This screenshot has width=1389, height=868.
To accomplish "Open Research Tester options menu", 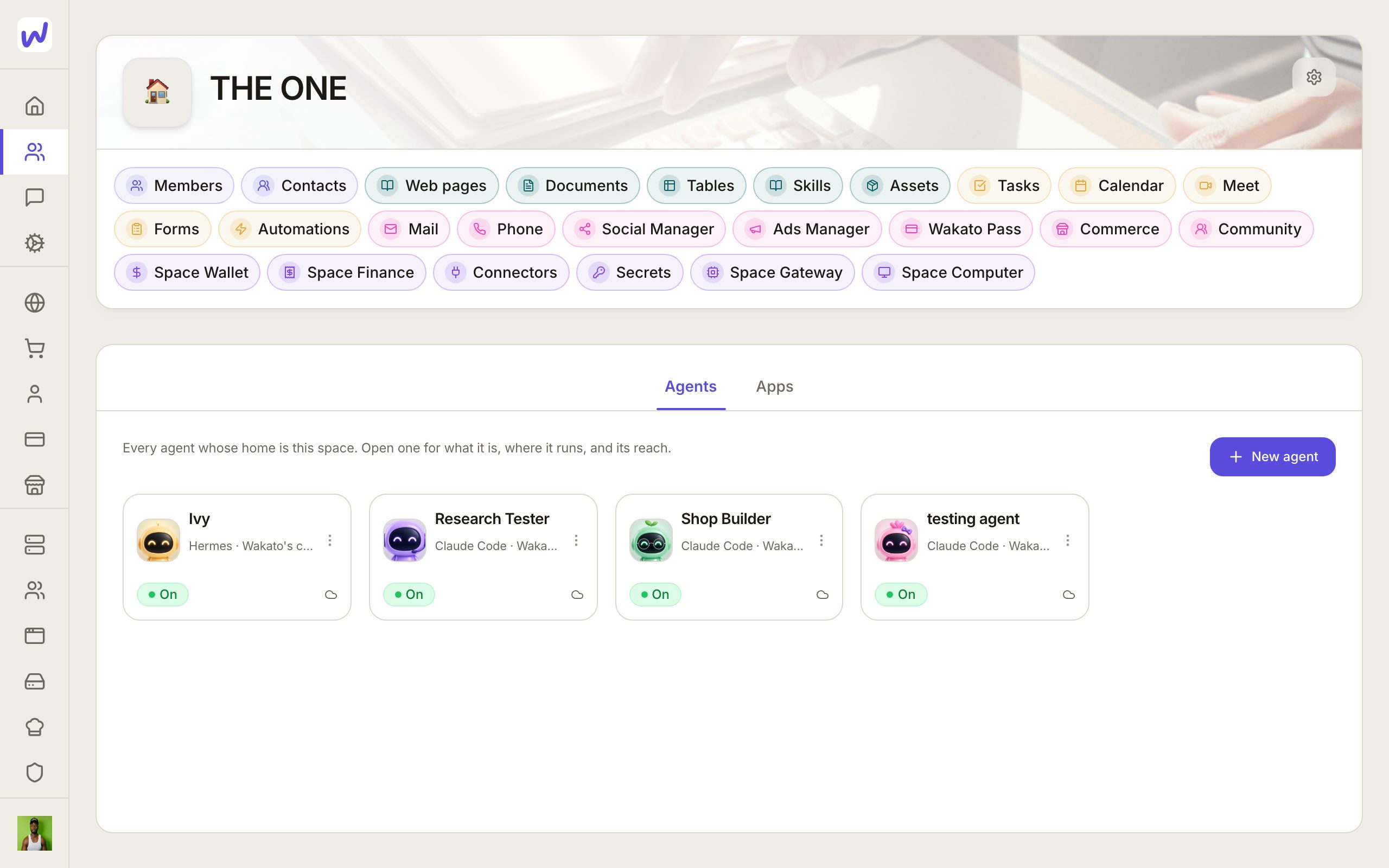I will [576, 540].
